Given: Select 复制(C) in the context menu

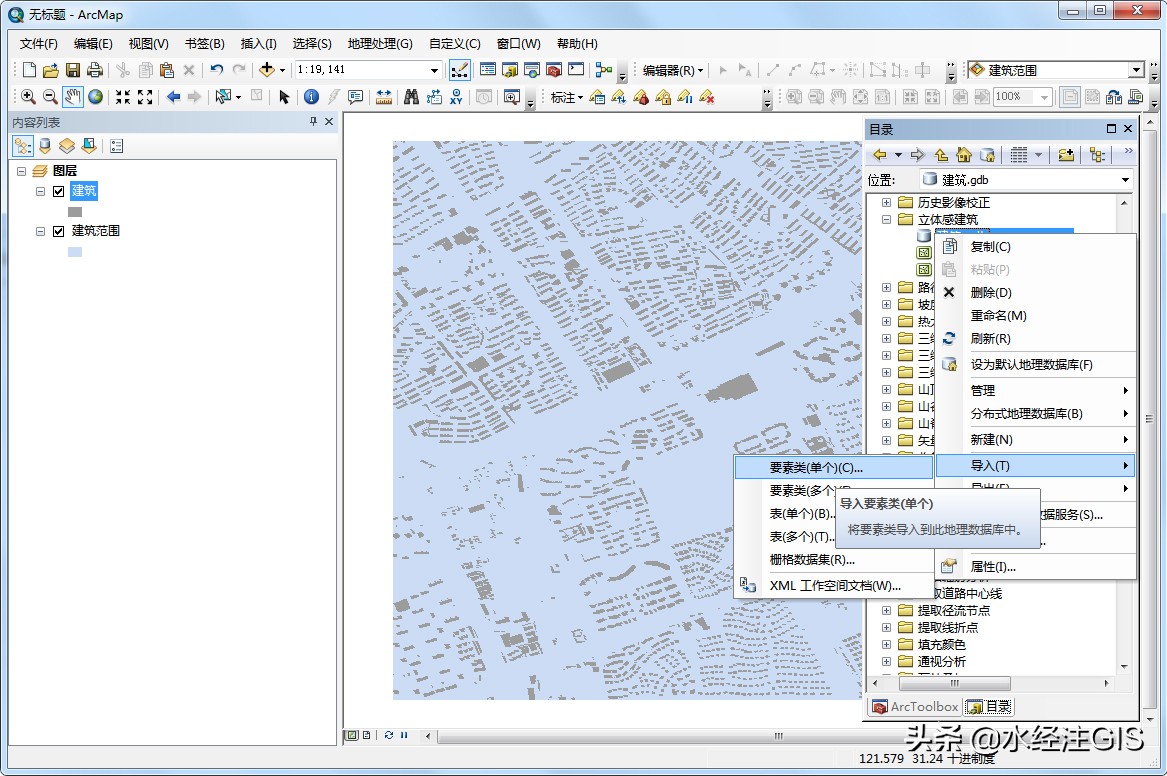Looking at the screenshot, I should [x=1035, y=246].
